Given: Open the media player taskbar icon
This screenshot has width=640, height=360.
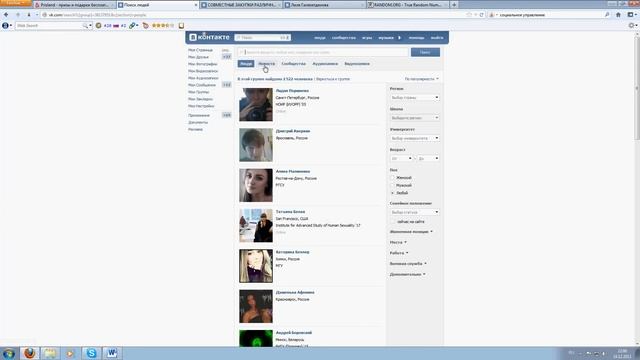Looking at the screenshot, I should (x=70, y=353).
